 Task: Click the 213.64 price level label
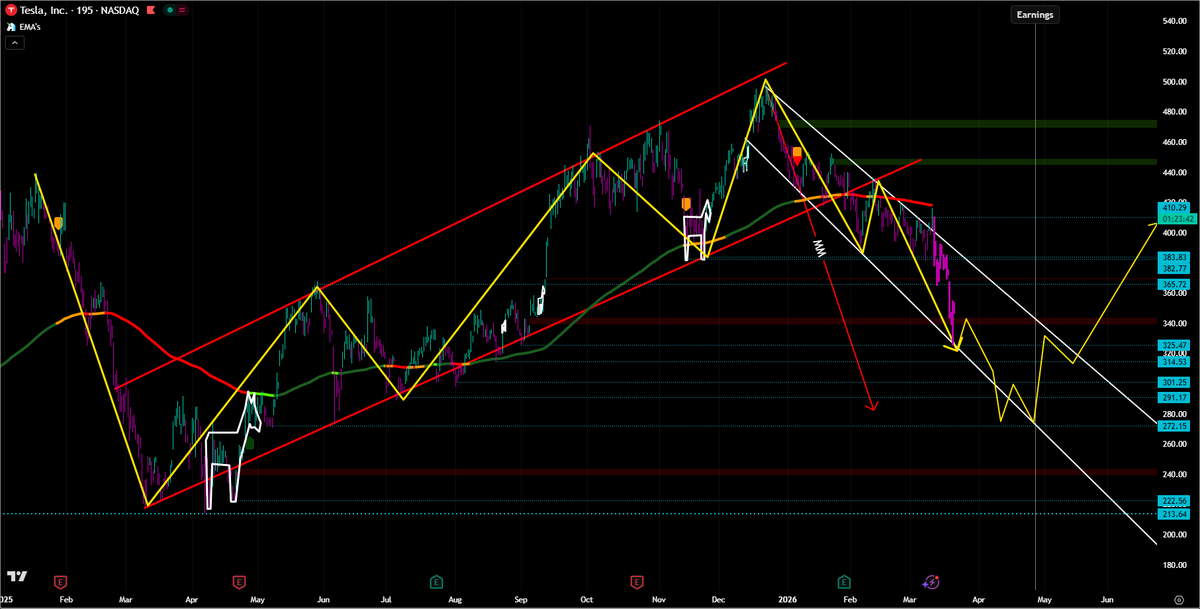1173,514
